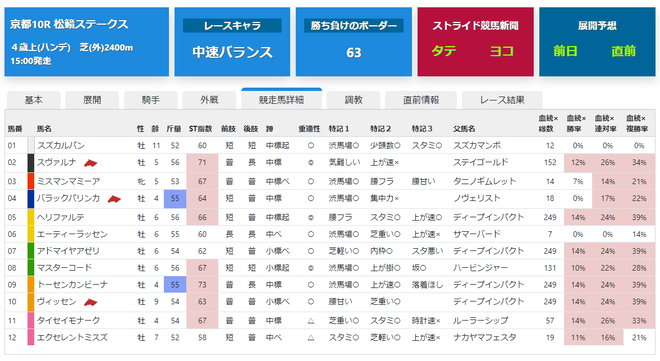Click horse name マスターコード
Image resolution: width=660 pixels, height=361 pixels.
64,268
